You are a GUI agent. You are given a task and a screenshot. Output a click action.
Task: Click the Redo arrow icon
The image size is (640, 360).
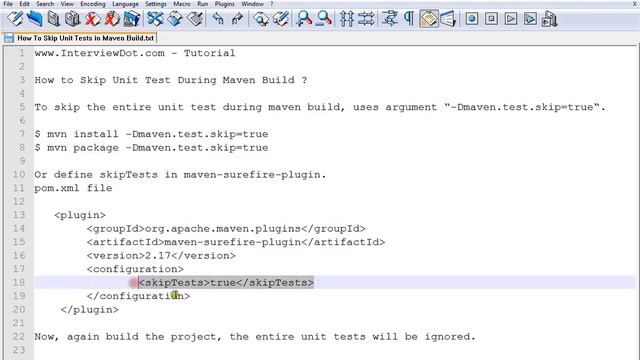pyautogui.click(x=237, y=19)
